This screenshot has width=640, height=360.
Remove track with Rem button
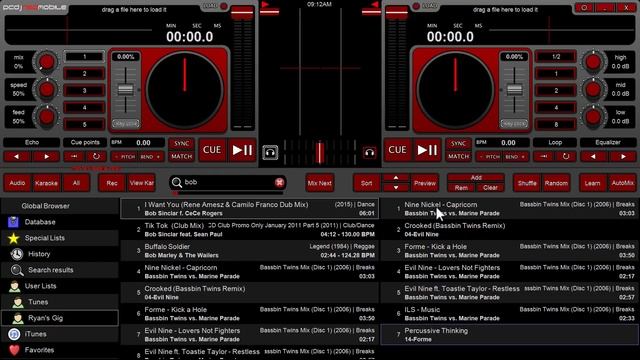(461, 188)
